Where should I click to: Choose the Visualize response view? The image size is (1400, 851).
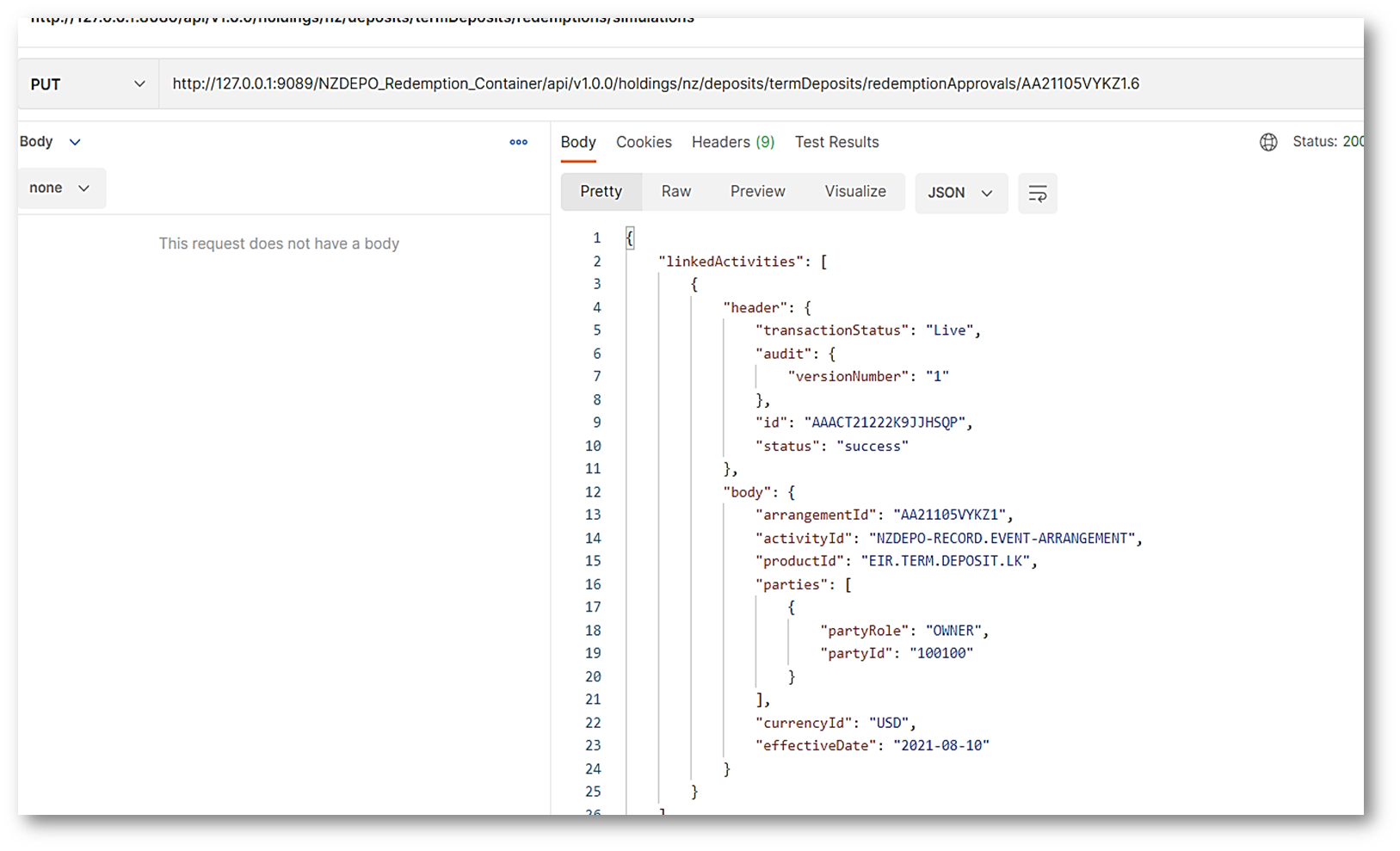854,192
